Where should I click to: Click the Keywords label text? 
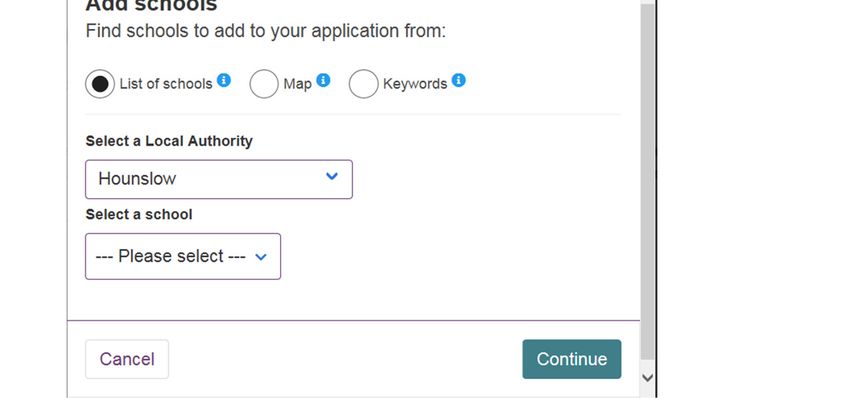(x=415, y=84)
